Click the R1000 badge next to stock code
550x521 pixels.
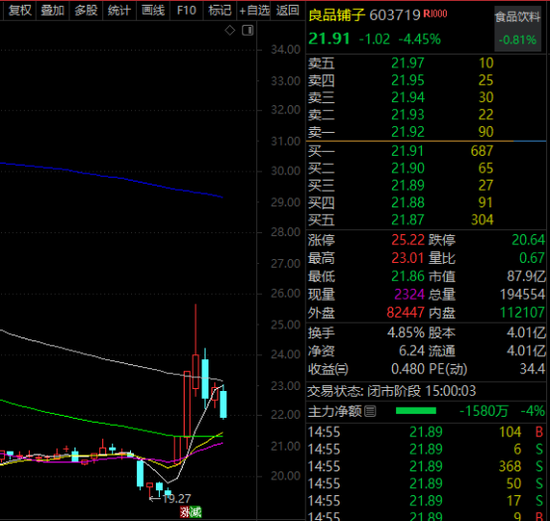tap(435, 14)
